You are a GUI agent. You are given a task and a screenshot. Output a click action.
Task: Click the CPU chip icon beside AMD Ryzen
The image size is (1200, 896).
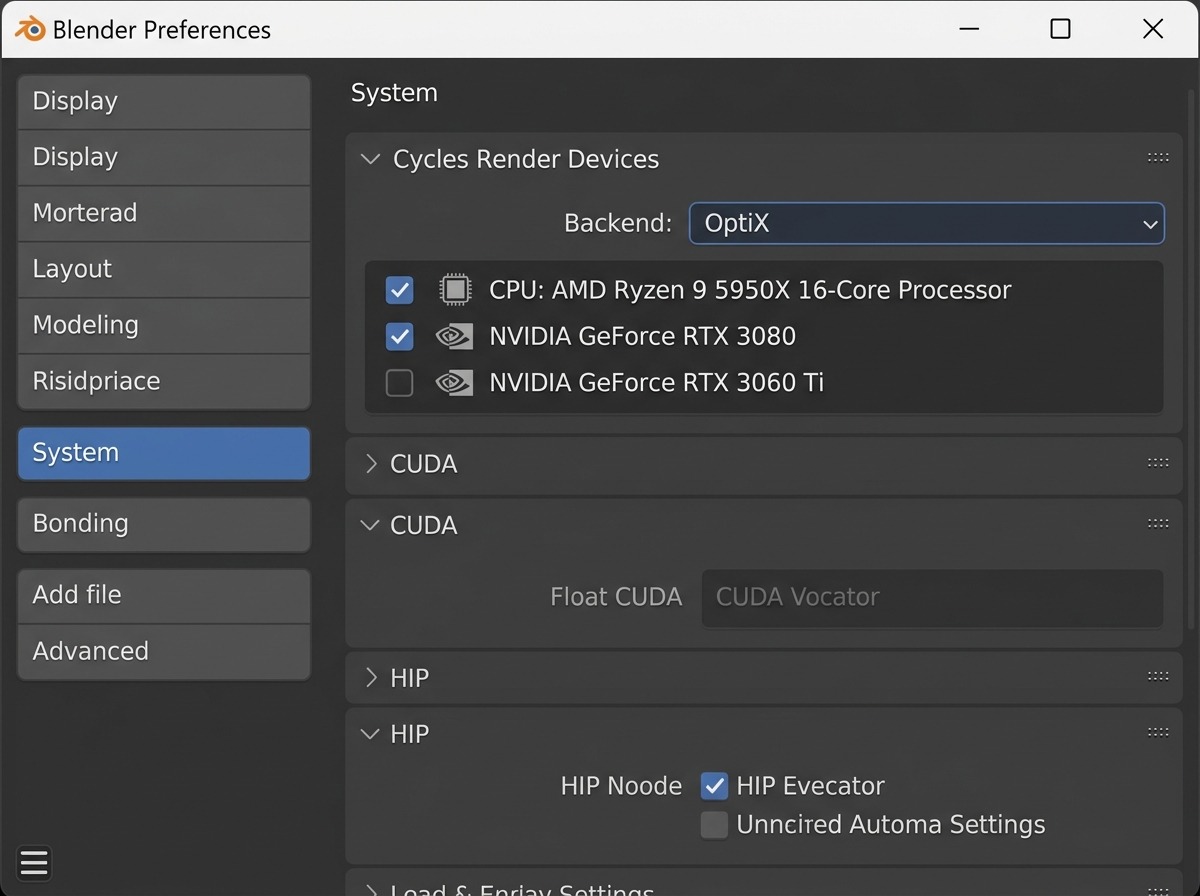pyautogui.click(x=455, y=290)
